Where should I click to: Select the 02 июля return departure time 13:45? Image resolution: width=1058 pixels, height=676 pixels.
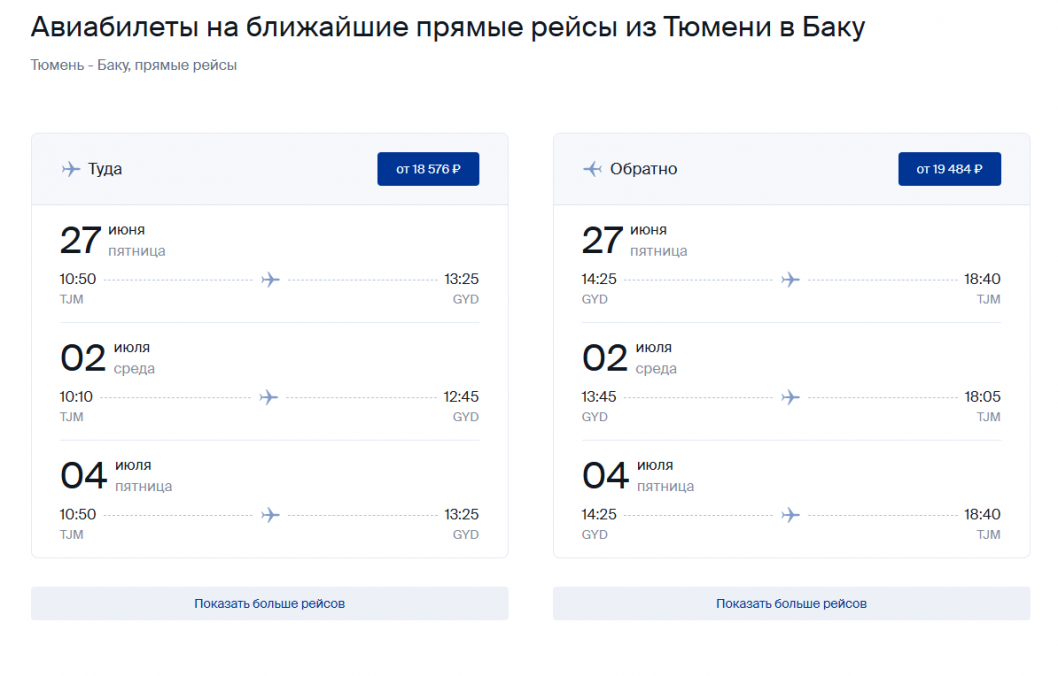(599, 397)
